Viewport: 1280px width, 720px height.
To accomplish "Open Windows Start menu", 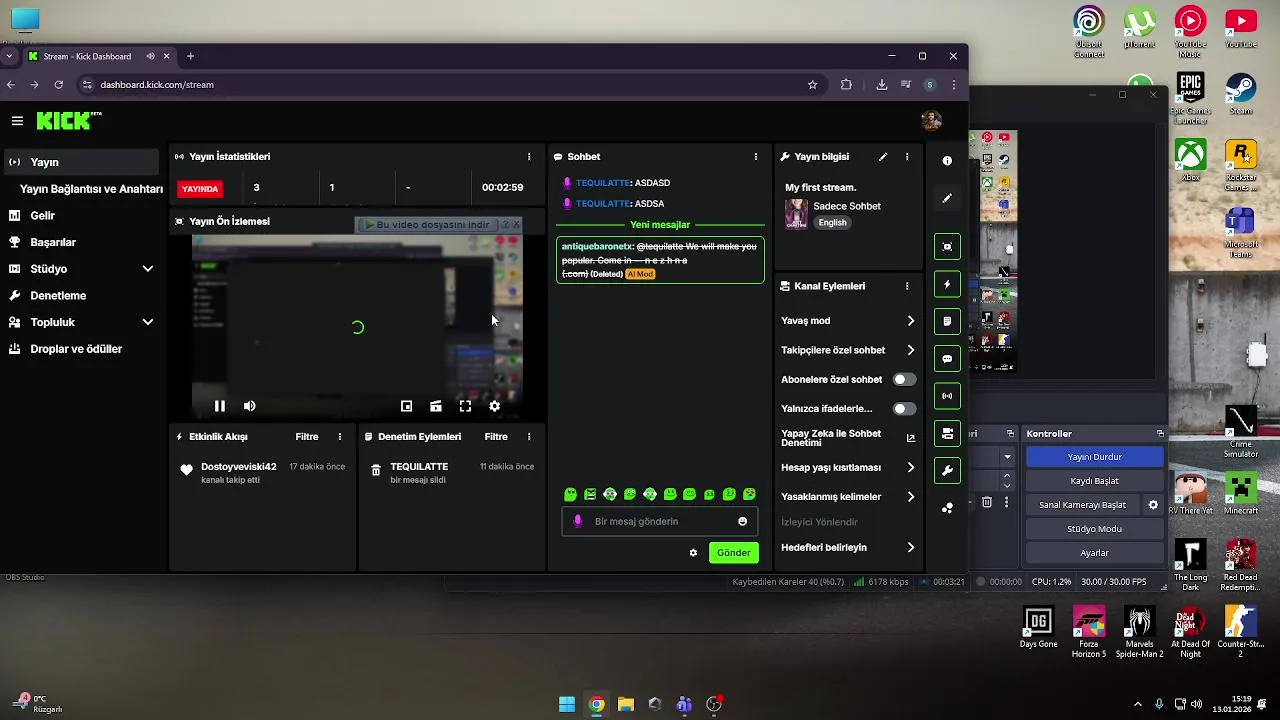I will click(x=567, y=704).
